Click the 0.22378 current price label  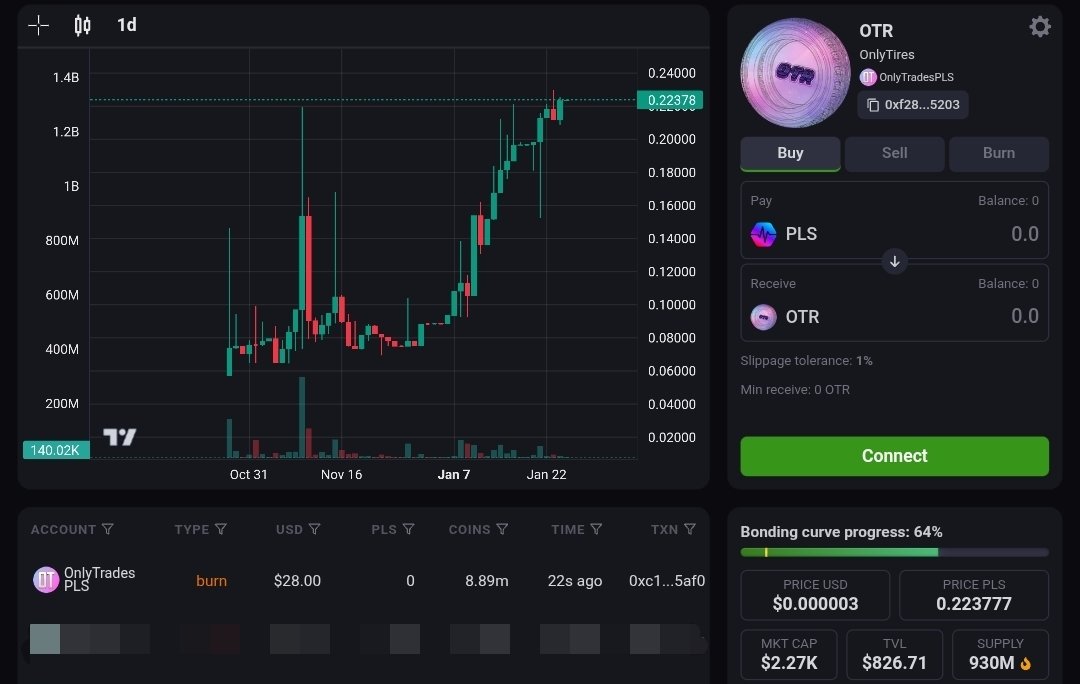[670, 100]
